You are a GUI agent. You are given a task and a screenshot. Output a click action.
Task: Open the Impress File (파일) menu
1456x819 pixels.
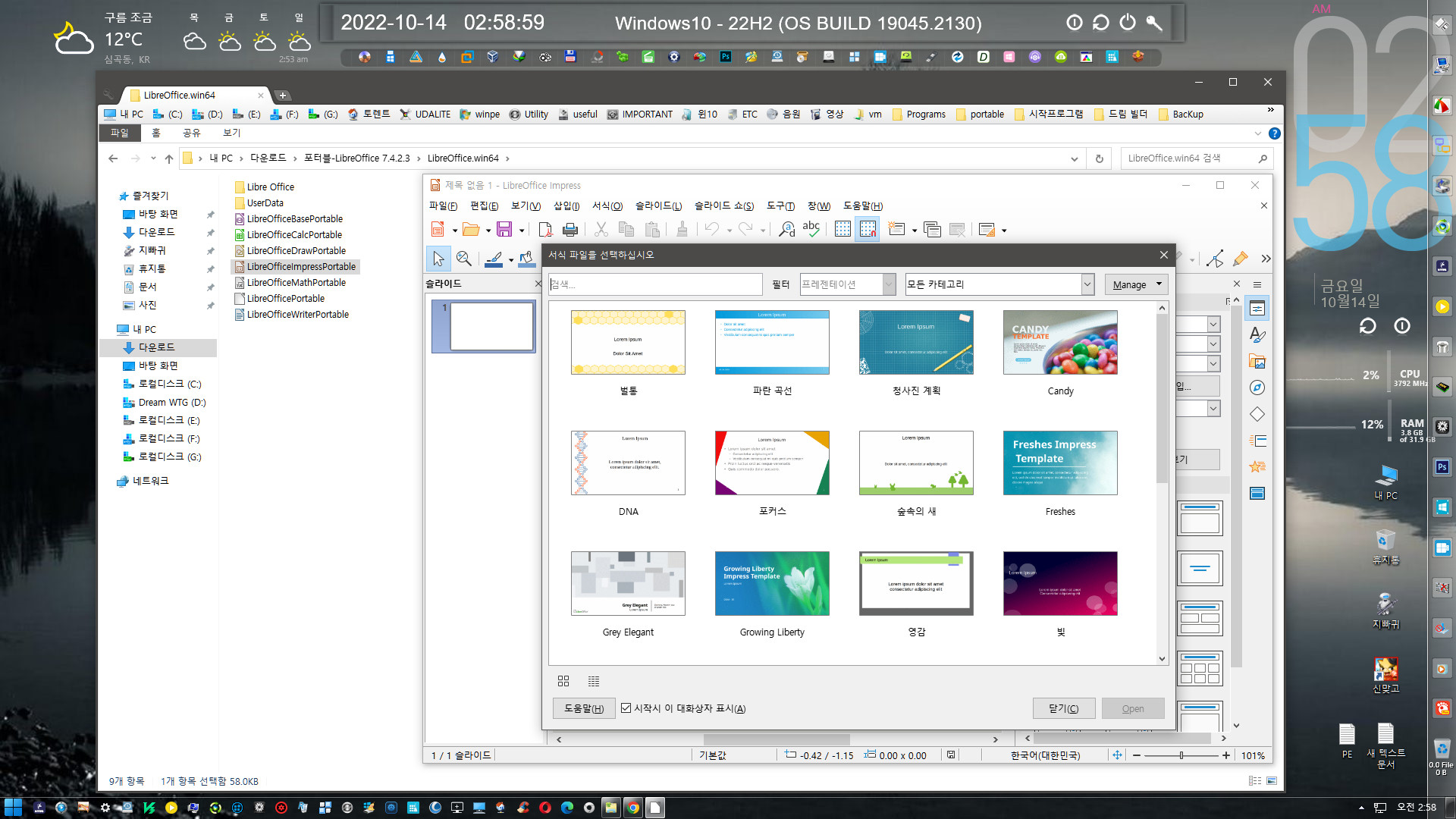click(x=443, y=206)
